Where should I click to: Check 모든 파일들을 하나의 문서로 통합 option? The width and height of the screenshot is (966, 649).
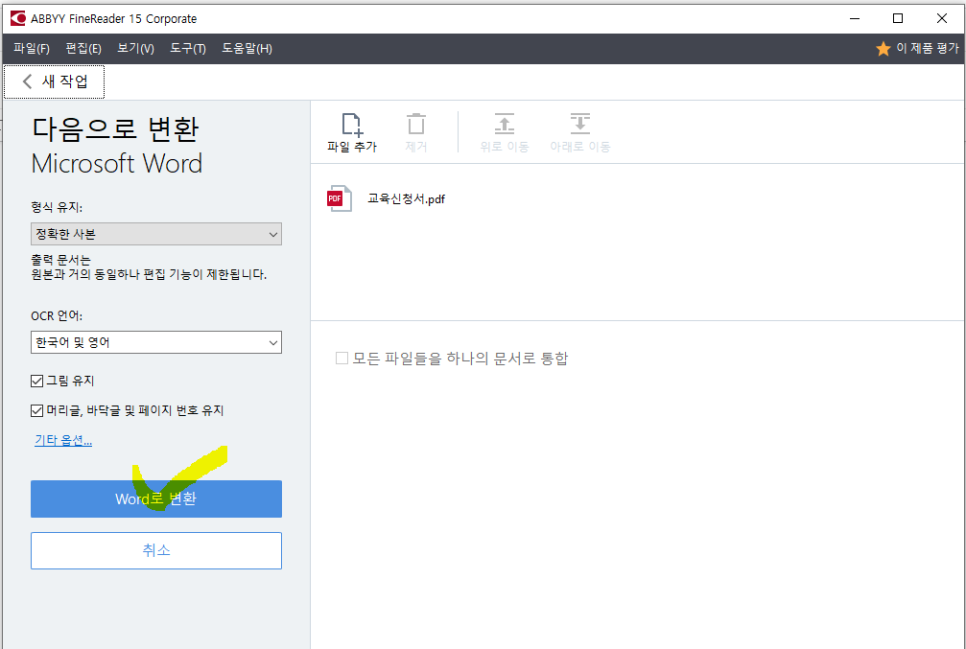(x=342, y=358)
